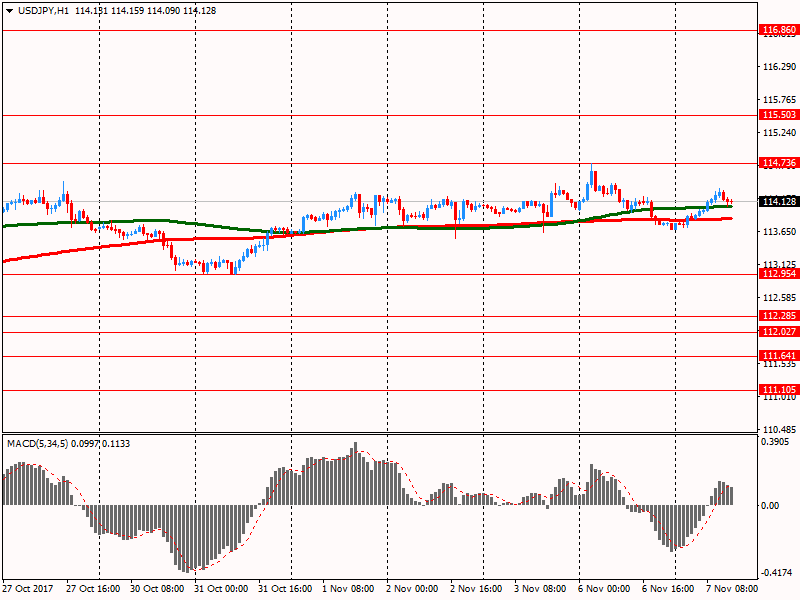800x600 pixels.
Task: Select the 115.503 red price level label
Action: 779,115
